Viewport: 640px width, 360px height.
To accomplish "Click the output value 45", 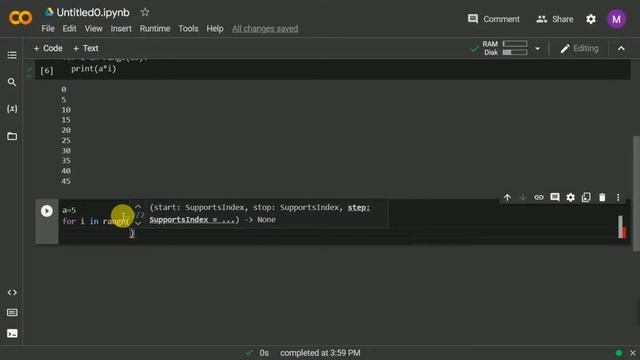I will pos(66,181).
